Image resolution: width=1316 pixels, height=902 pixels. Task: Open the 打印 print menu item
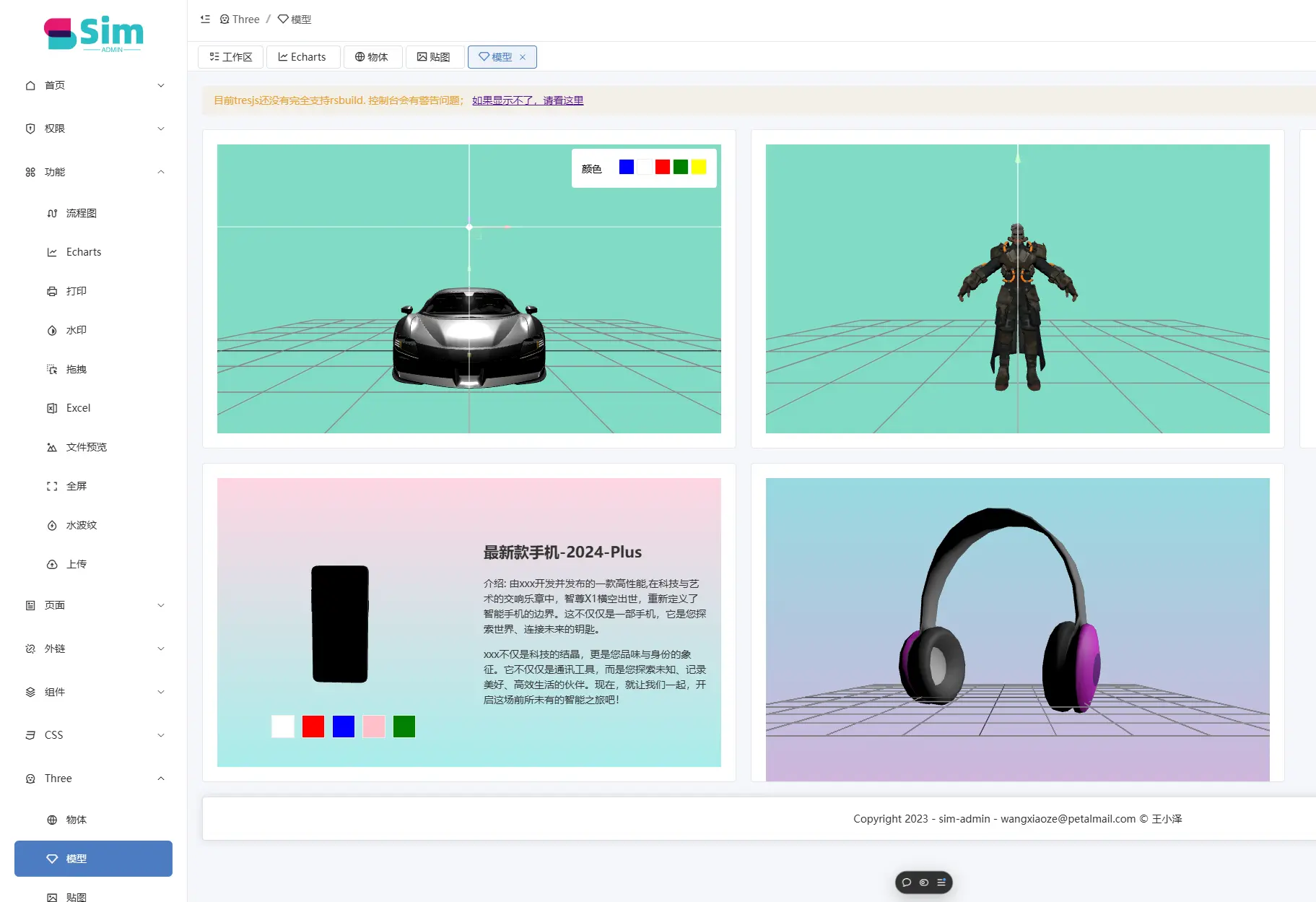94,291
